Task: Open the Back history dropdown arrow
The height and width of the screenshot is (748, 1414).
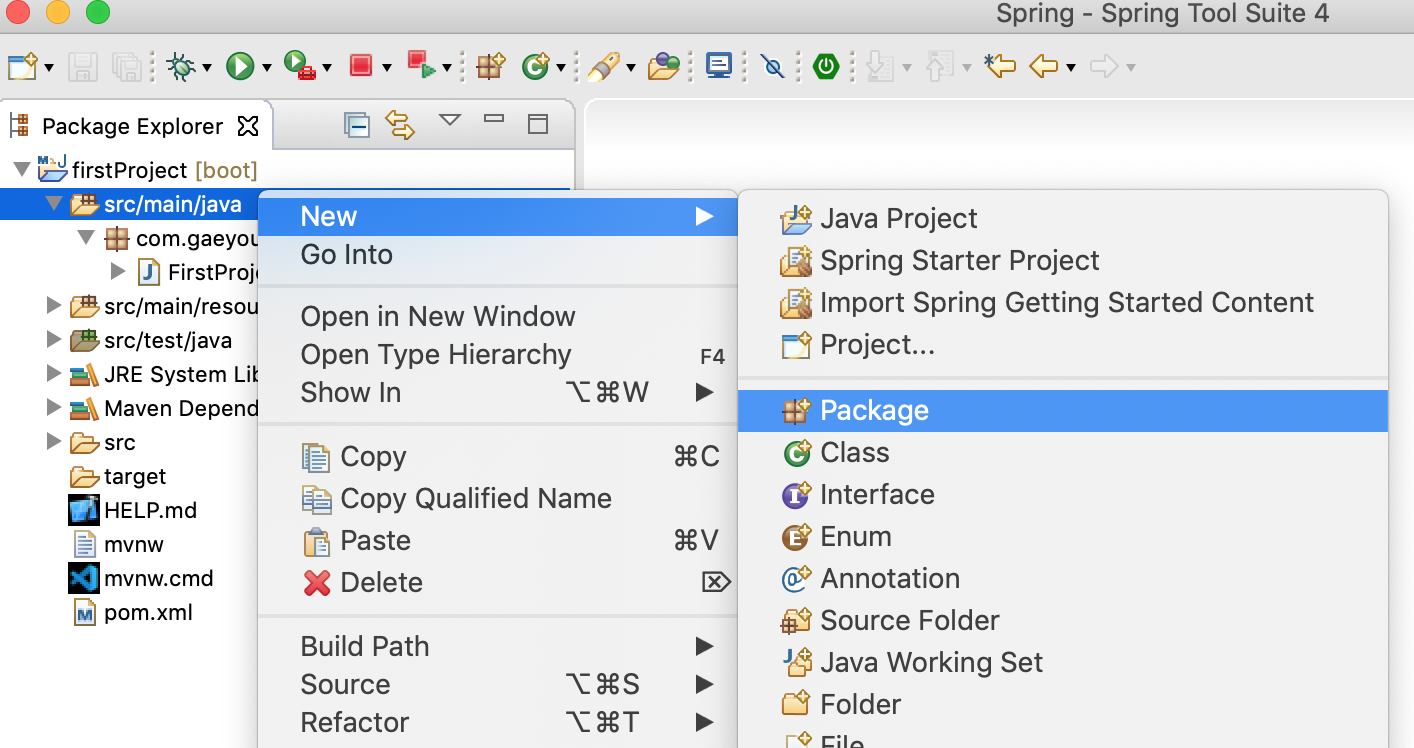Action: pyautogui.click(x=1071, y=68)
